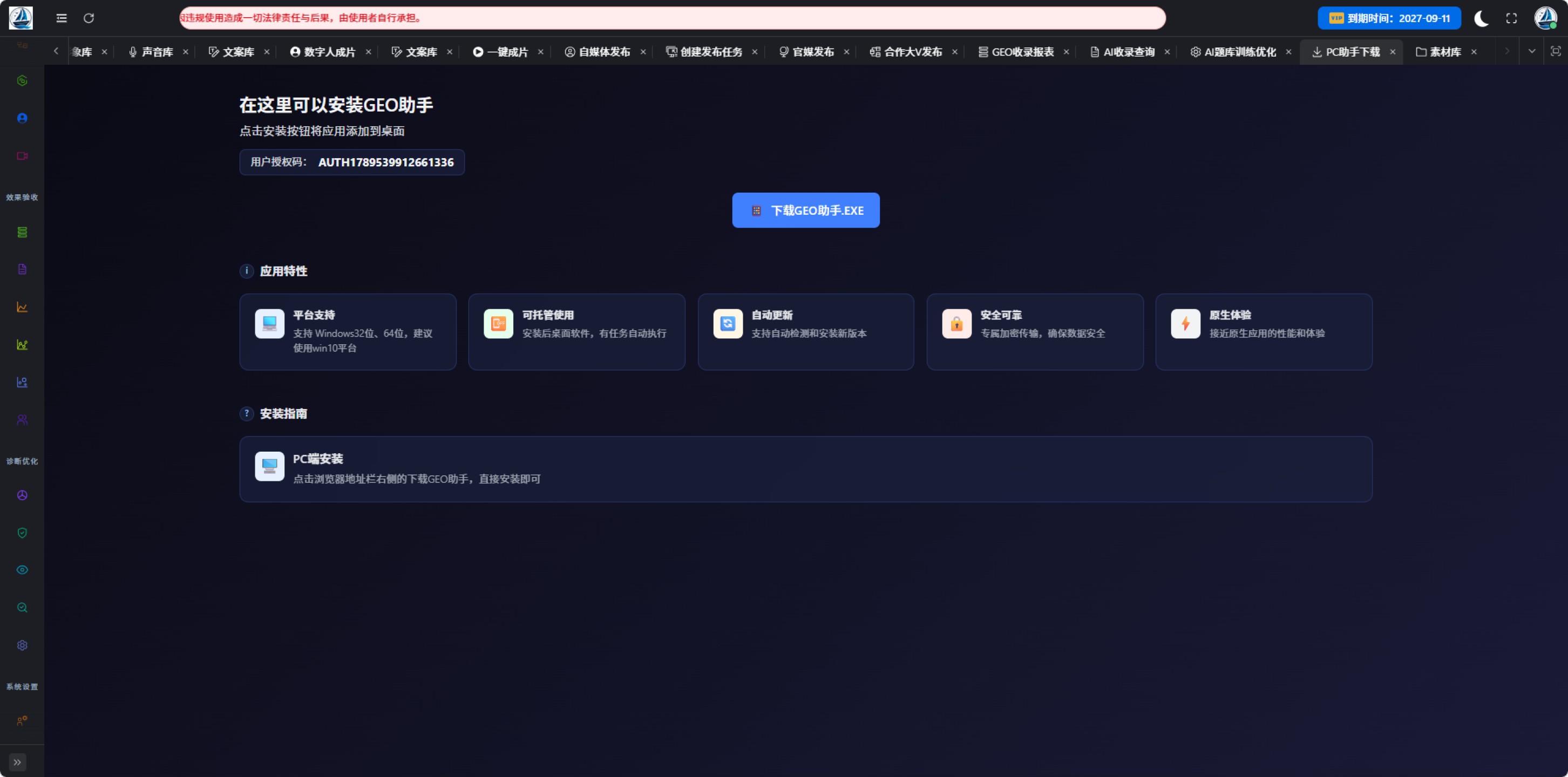The height and width of the screenshot is (777, 1568).
Task: Click the refresh icon in the header
Action: 89,18
